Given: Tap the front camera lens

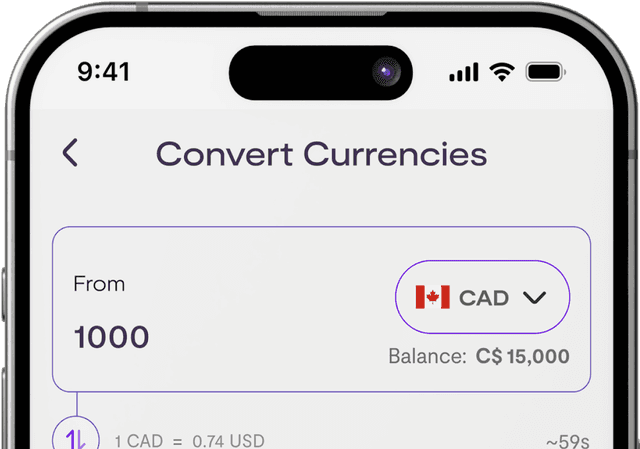Looking at the screenshot, I should [385, 72].
